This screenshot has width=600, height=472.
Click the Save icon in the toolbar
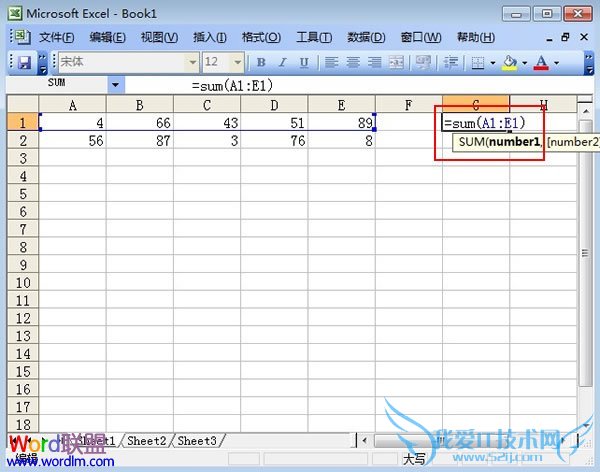(25, 62)
